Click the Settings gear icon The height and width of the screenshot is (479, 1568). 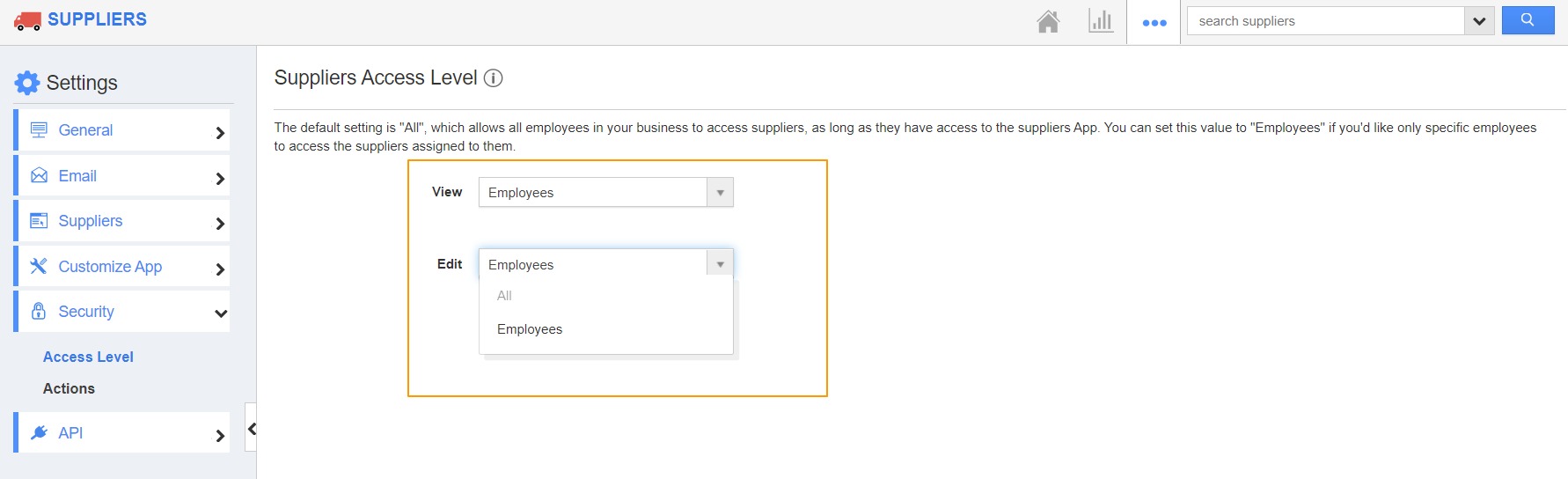pos(27,83)
